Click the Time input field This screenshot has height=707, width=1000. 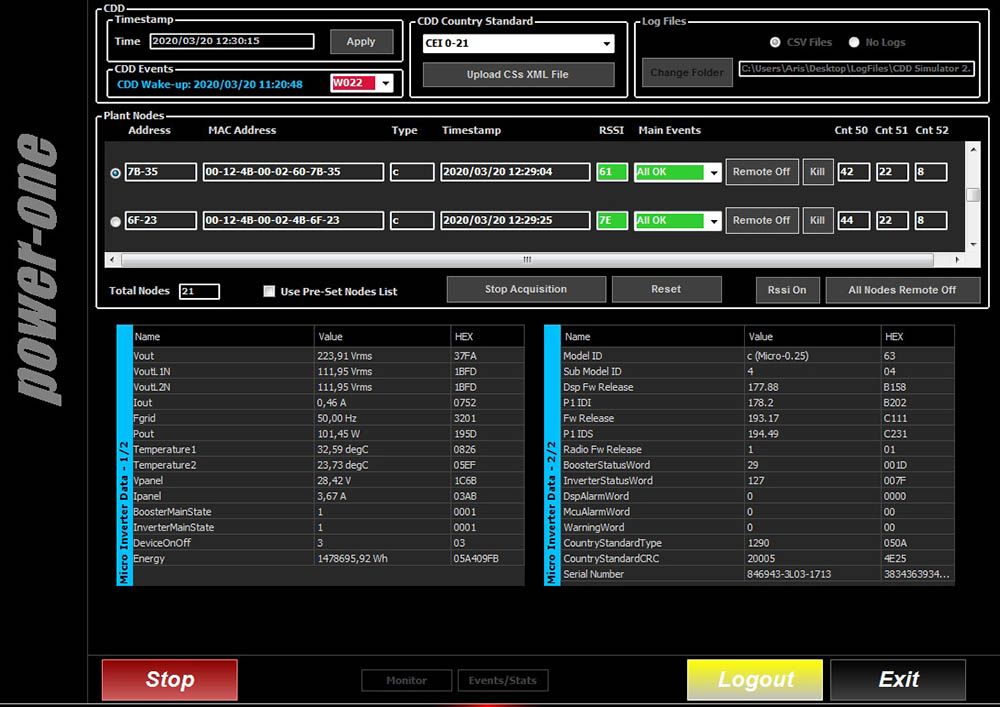click(x=232, y=41)
